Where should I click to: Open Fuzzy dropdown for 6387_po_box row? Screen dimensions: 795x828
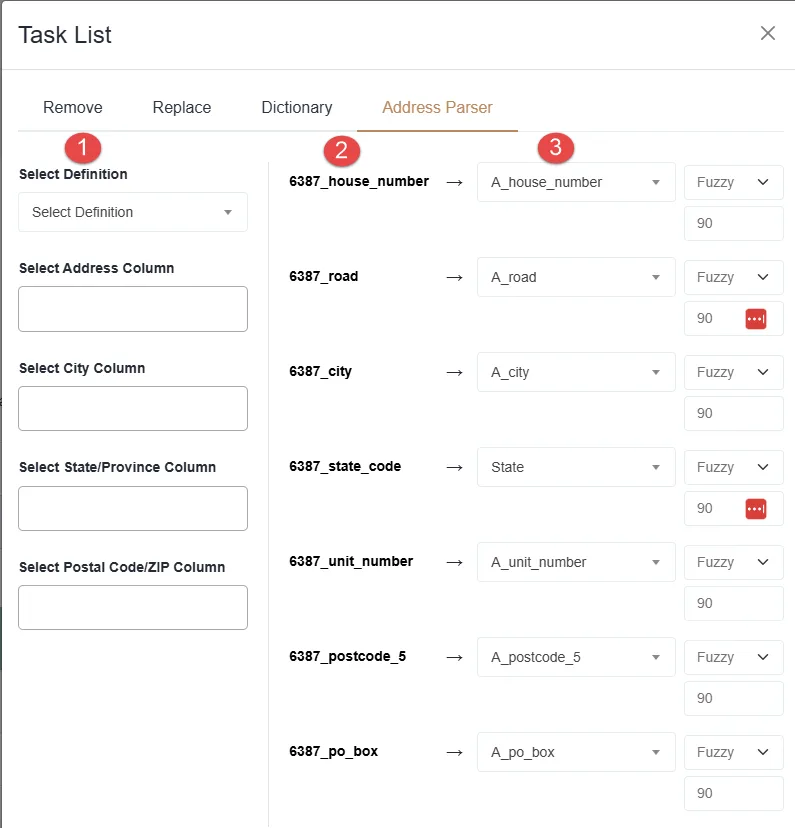pos(733,752)
